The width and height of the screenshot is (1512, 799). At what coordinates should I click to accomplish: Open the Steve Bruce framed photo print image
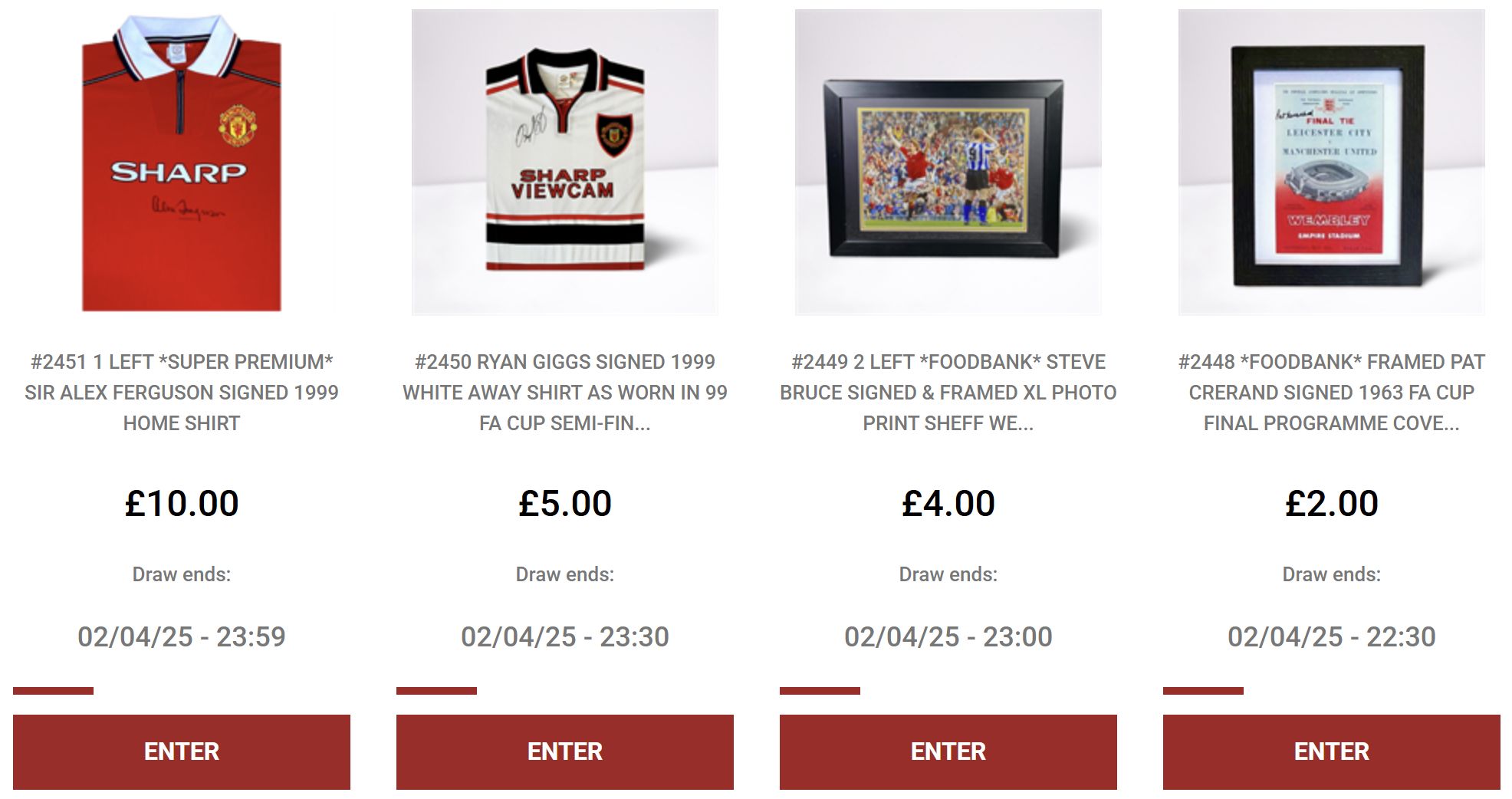click(948, 162)
